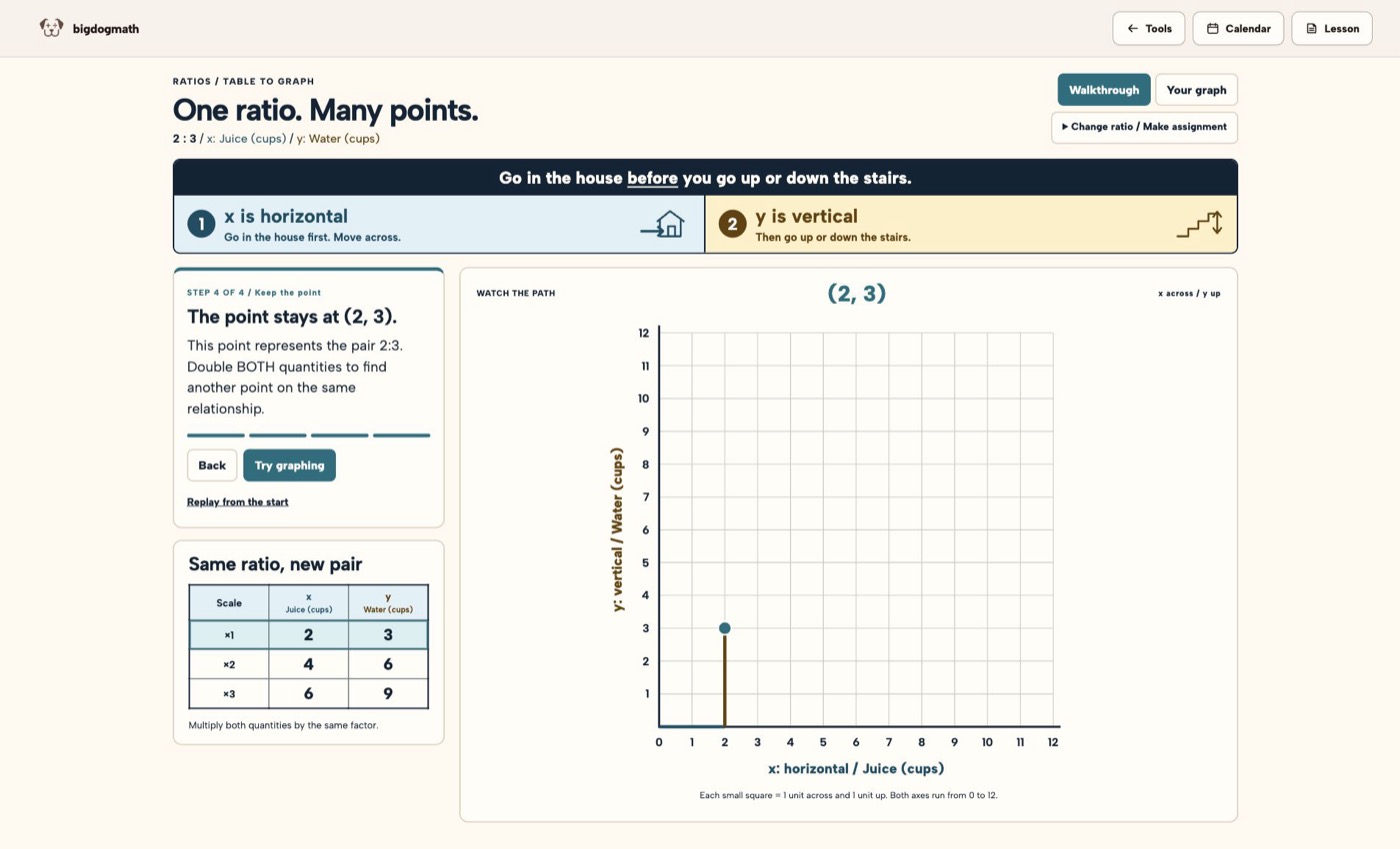Select the ×1 scale row cell
This screenshot has width=1400, height=849.
[x=229, y=635]
